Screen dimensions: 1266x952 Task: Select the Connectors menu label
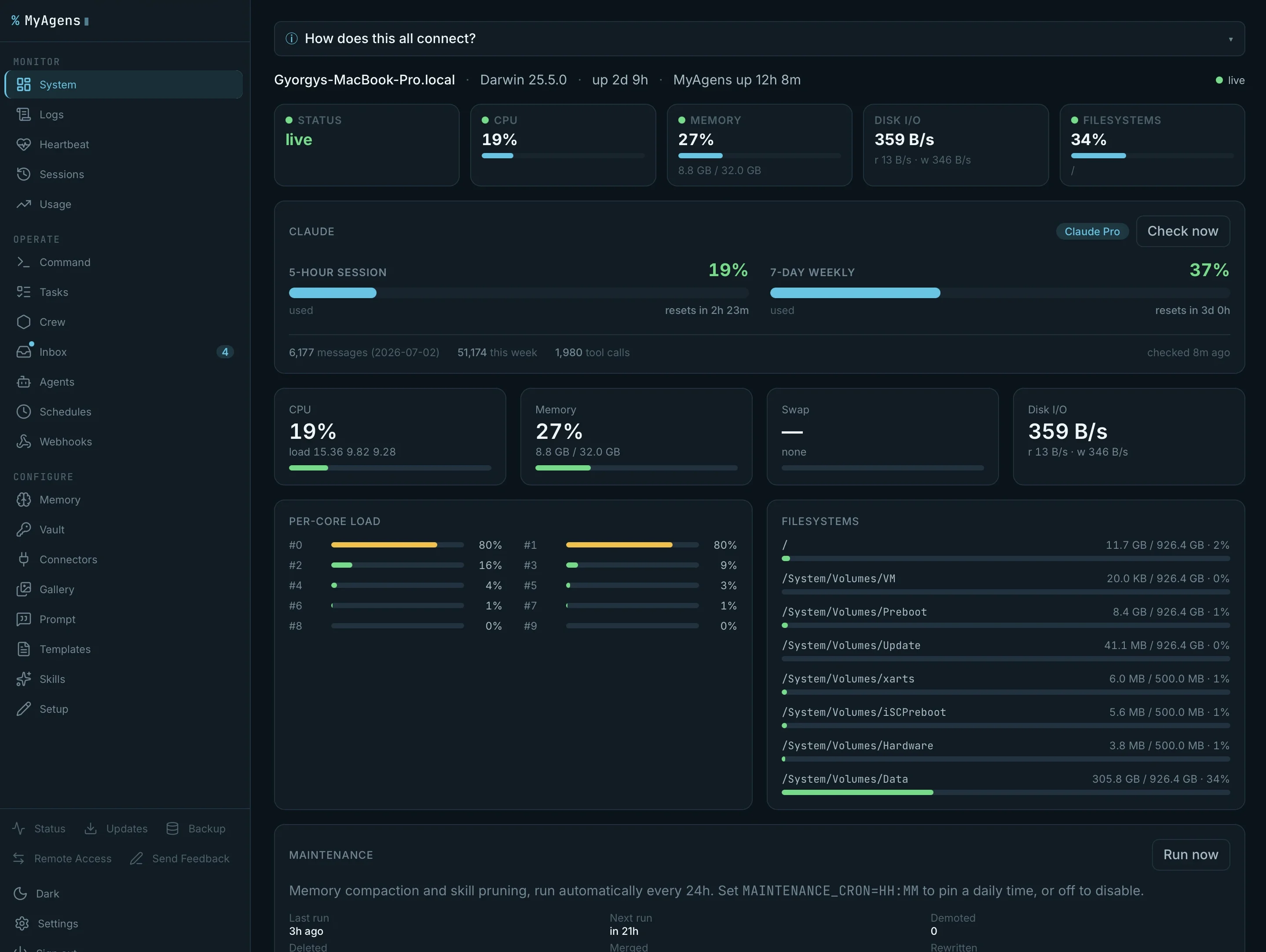click(68, 559)
